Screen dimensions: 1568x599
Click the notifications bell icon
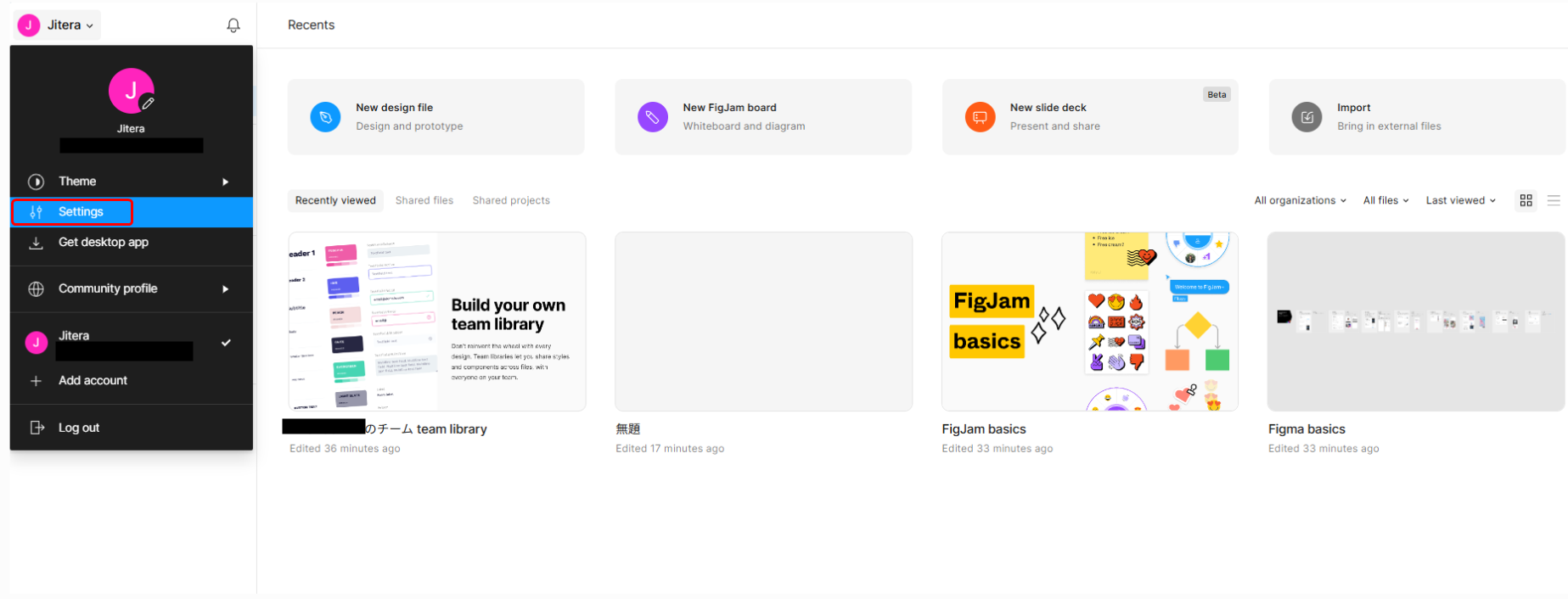[x=233, y=25]
